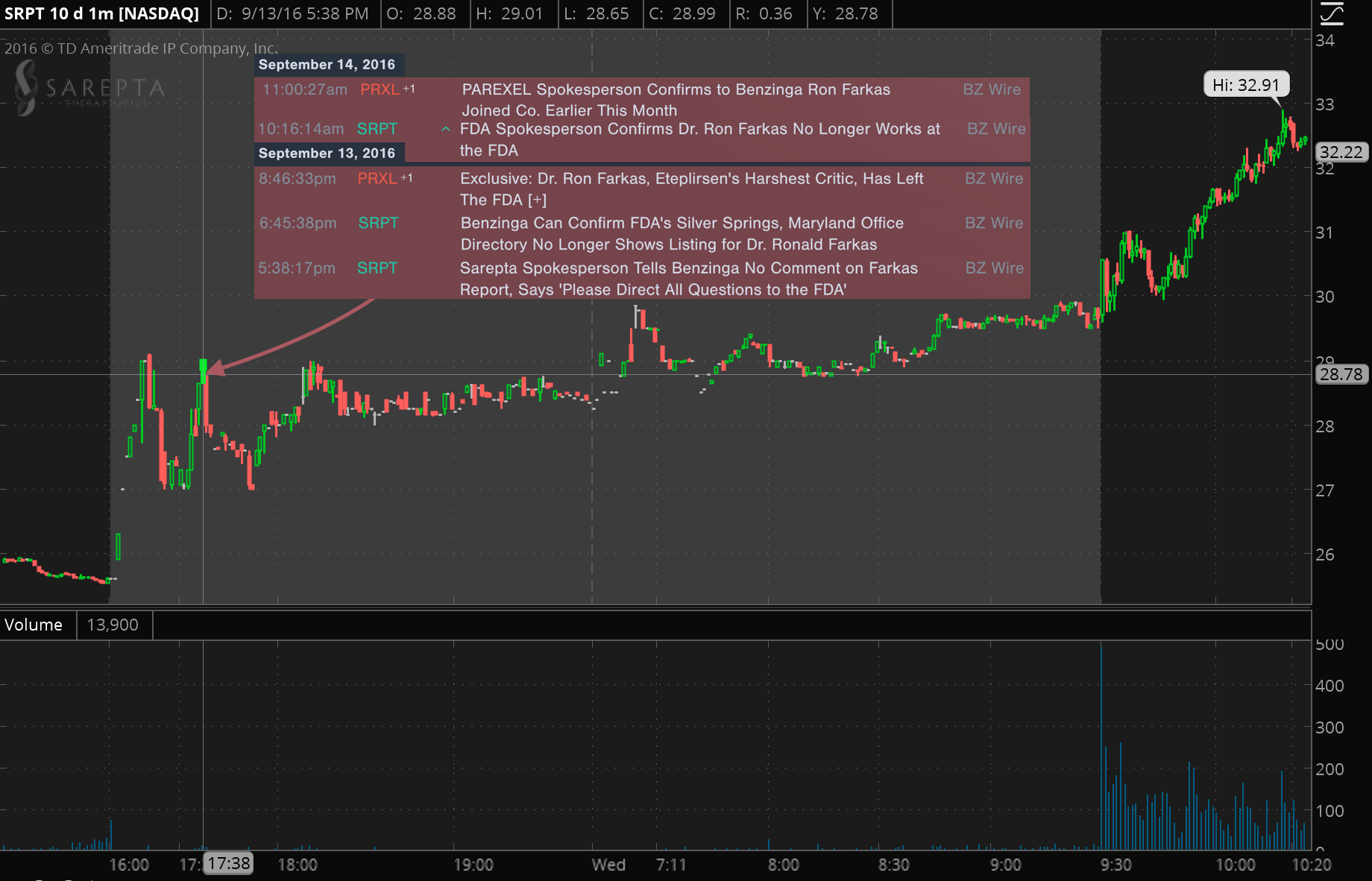Viewport: 1372px width, 881px height.
Task: Click the 26 price level on the axis
Action: [x=1325, y=555]
